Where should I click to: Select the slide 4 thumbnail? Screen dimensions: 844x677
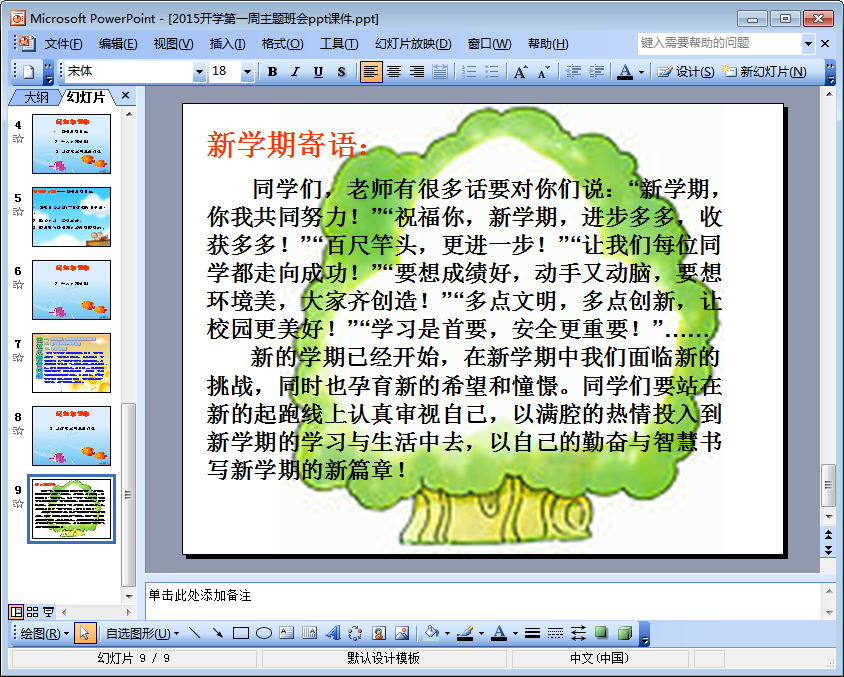pos(71,144)
